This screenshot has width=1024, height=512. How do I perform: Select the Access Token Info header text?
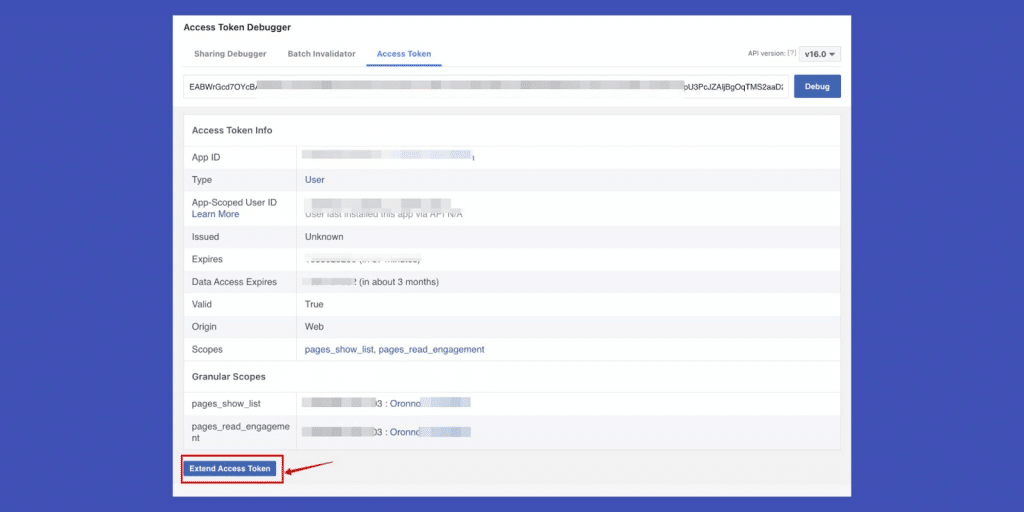pos(232,130)
